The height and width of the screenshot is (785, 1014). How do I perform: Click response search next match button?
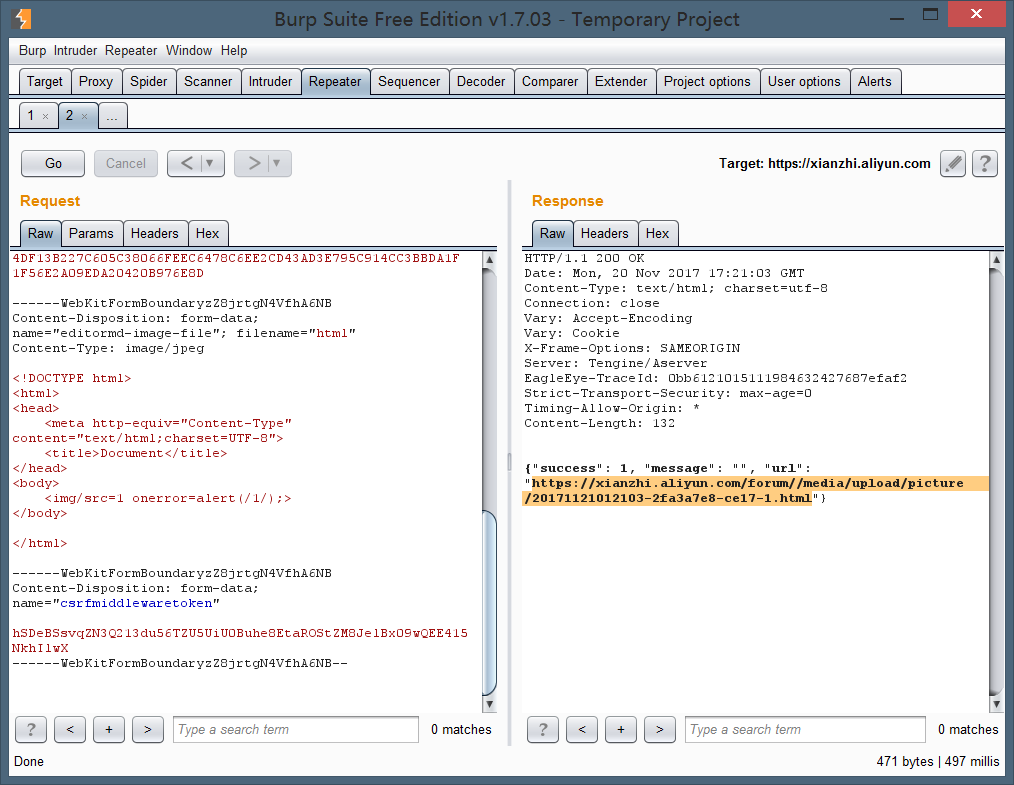660,729
